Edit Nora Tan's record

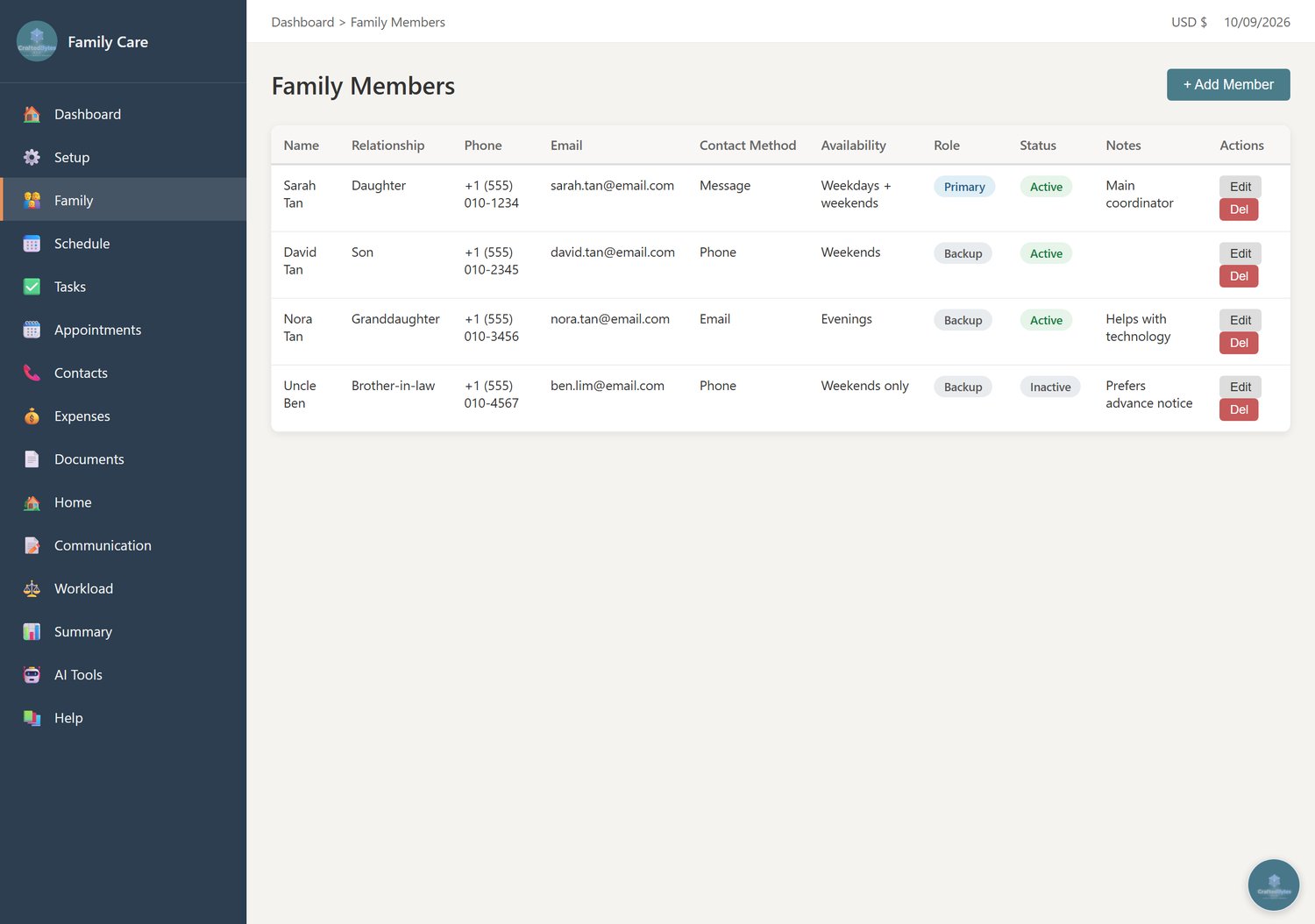[1240, 320]
